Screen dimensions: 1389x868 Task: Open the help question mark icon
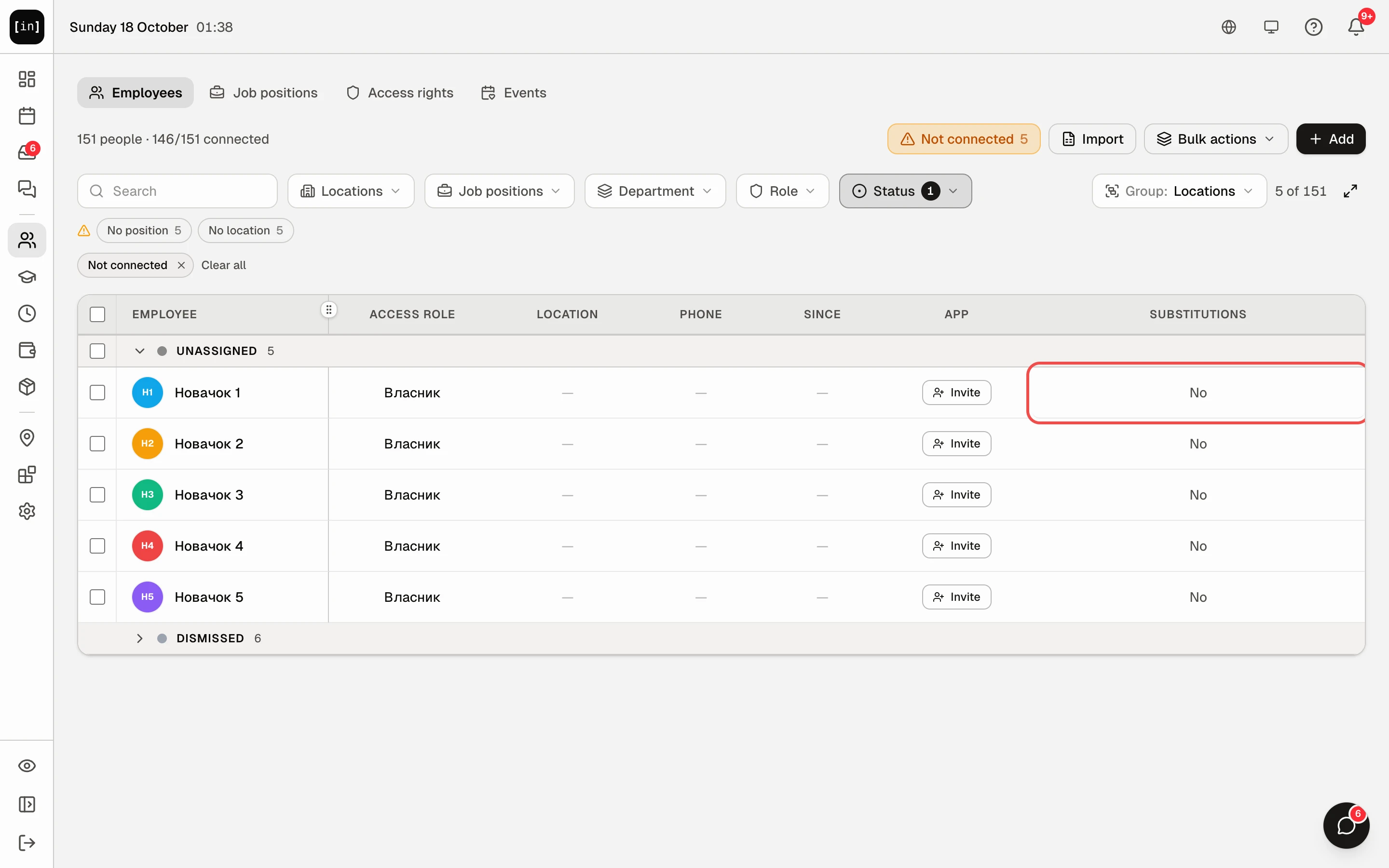point(1313,27)
